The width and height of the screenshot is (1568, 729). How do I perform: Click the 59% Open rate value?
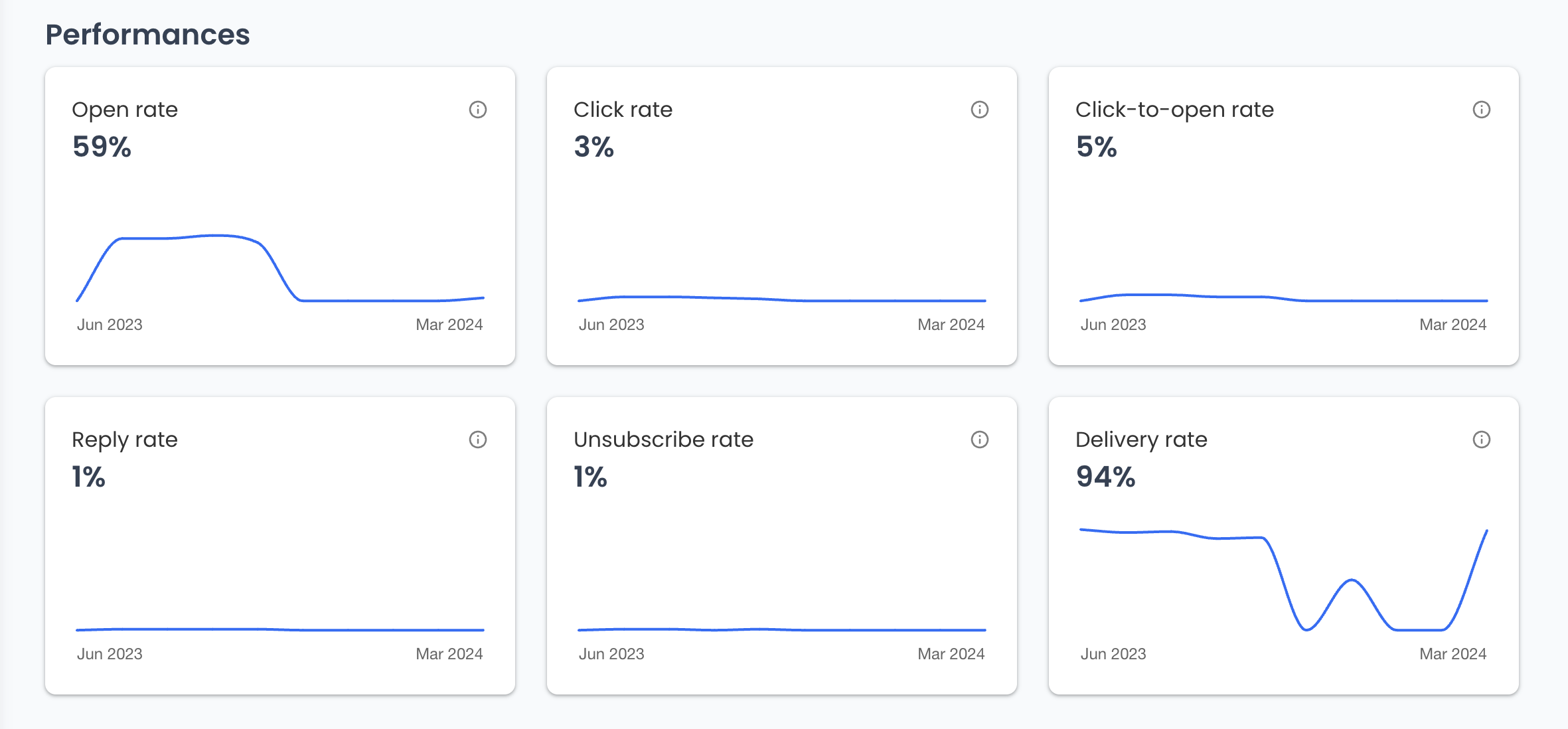[x=102, y=147]
